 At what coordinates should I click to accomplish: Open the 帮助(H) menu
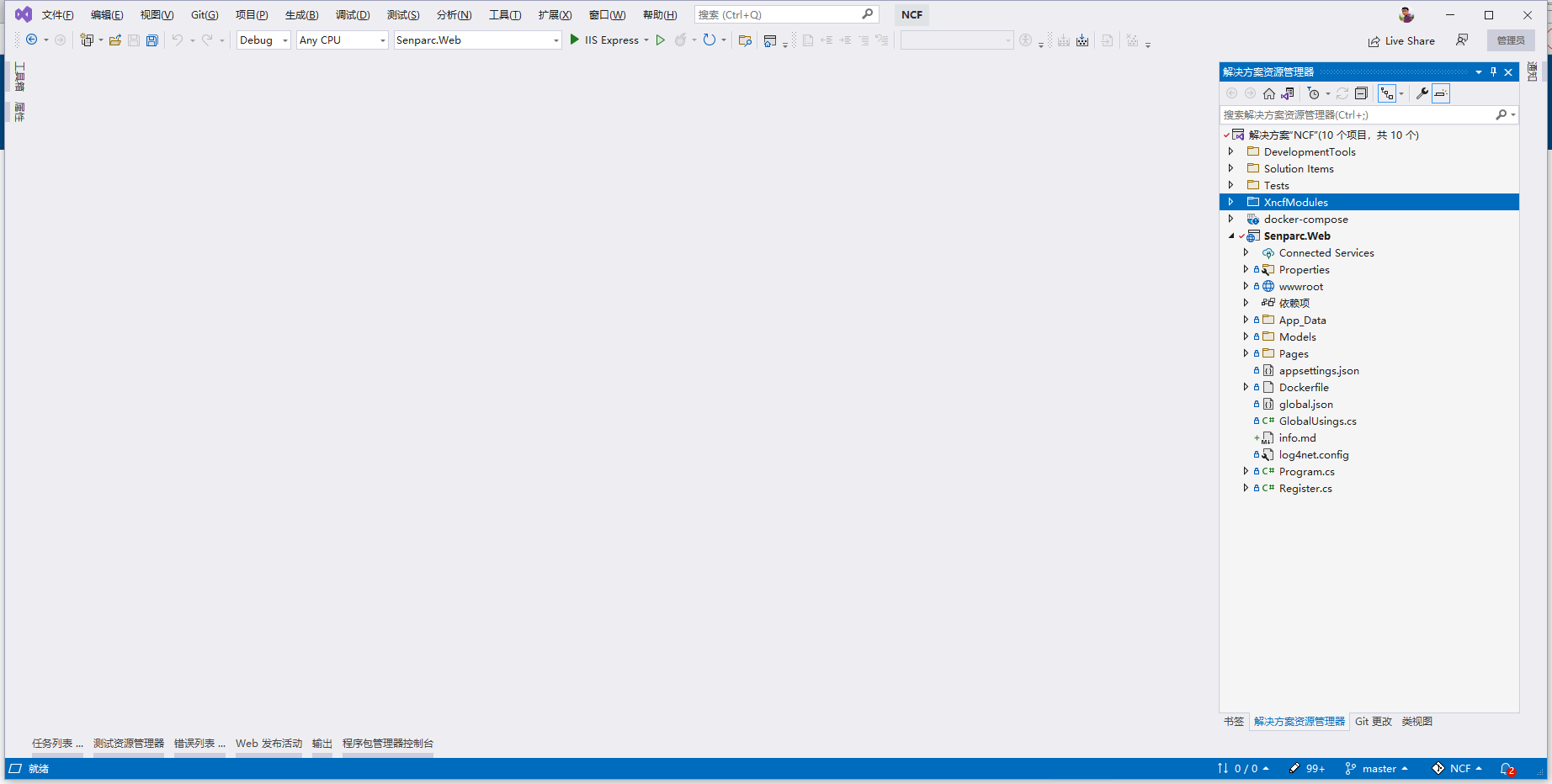click(660, 14)
